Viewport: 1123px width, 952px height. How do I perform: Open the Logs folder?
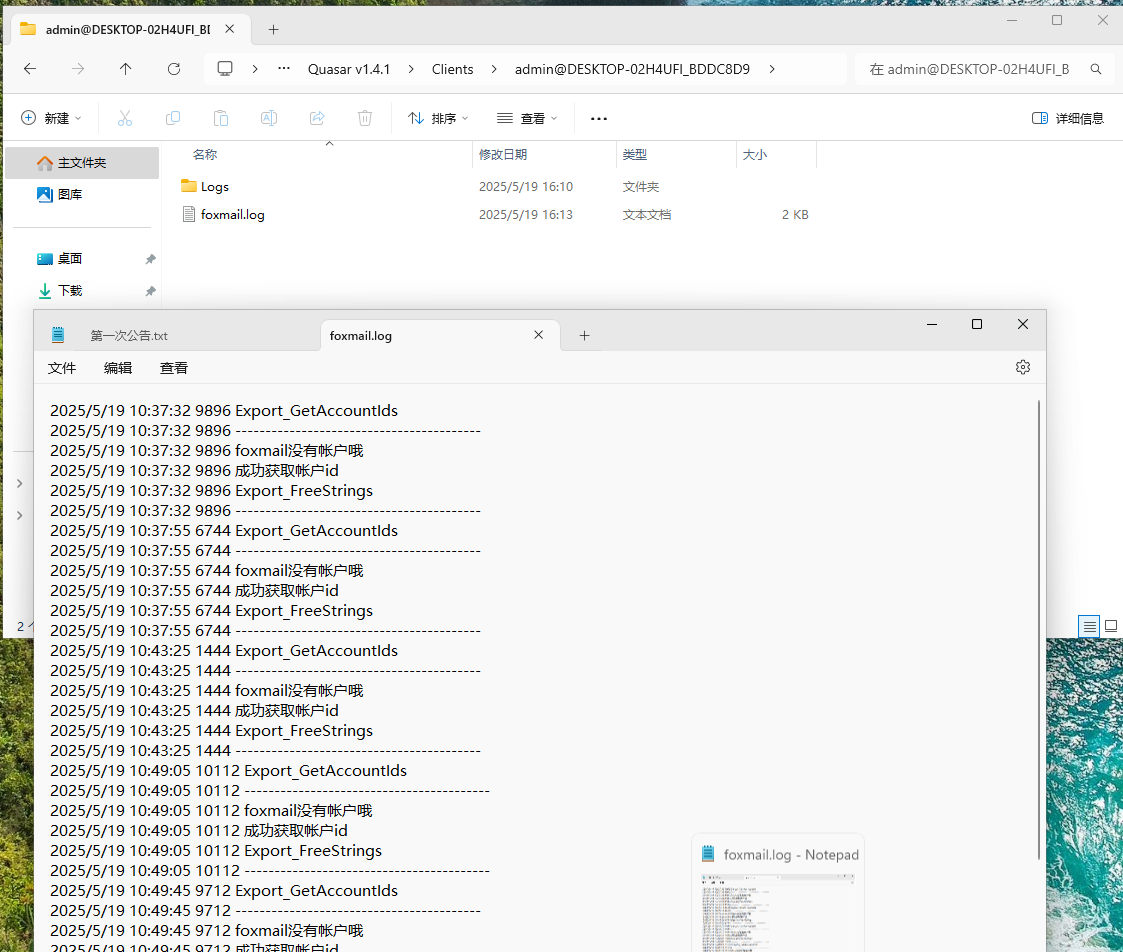pyautogui.click(x=214, y=186)
